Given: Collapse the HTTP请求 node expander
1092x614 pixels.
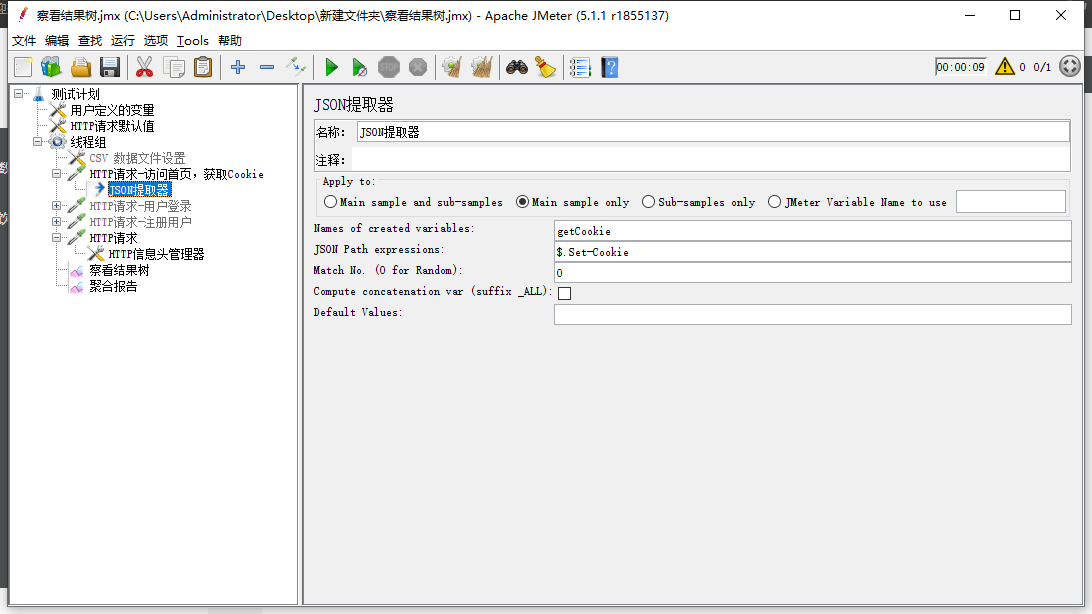Looking at the screenshot, I should tap(56, 237).
